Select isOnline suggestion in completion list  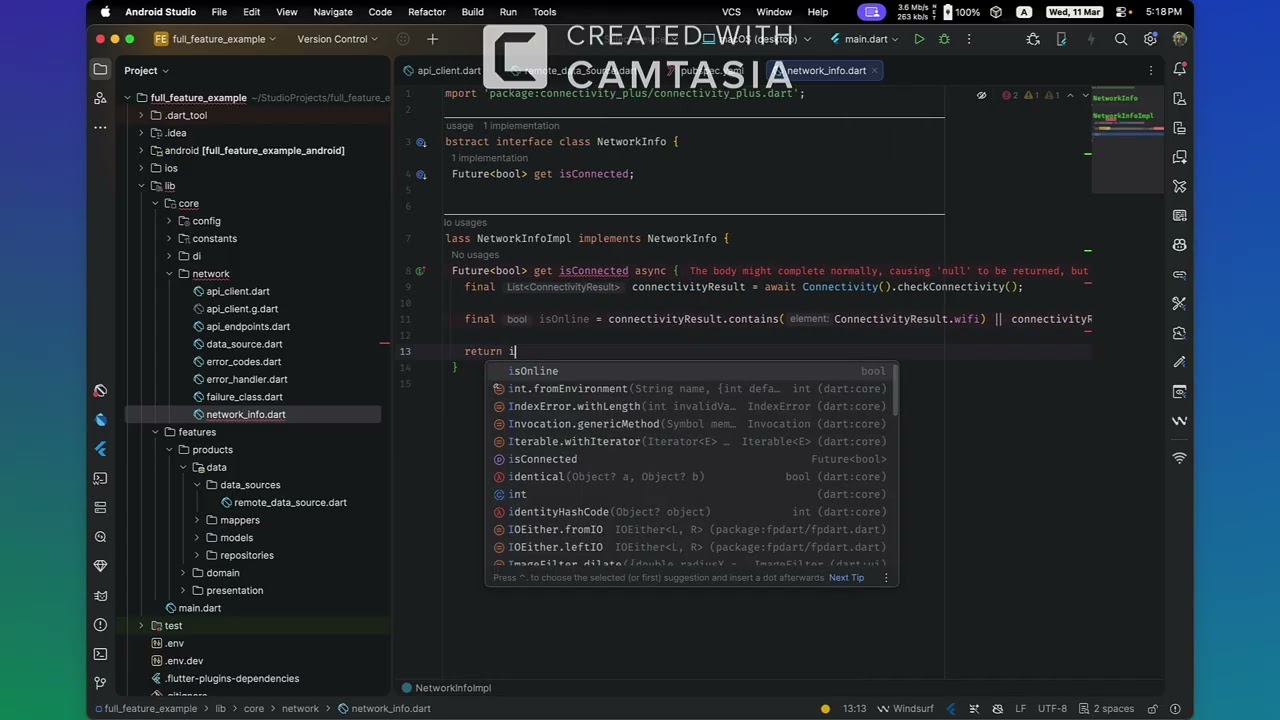[692, 371]
